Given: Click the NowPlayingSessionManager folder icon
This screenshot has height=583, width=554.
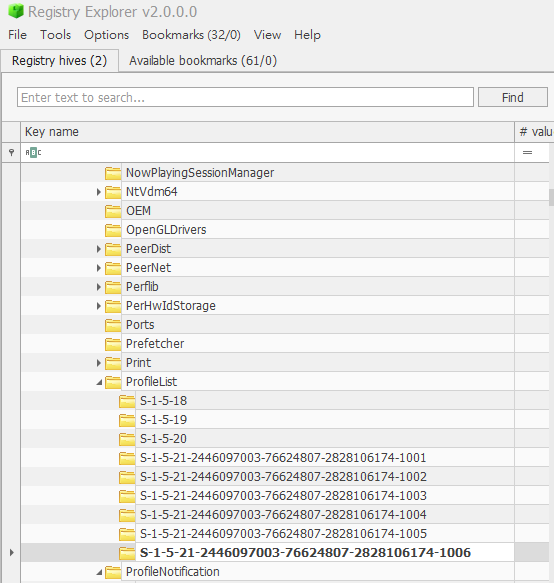Looking at the screenshot, I should [x=113, y=173].
